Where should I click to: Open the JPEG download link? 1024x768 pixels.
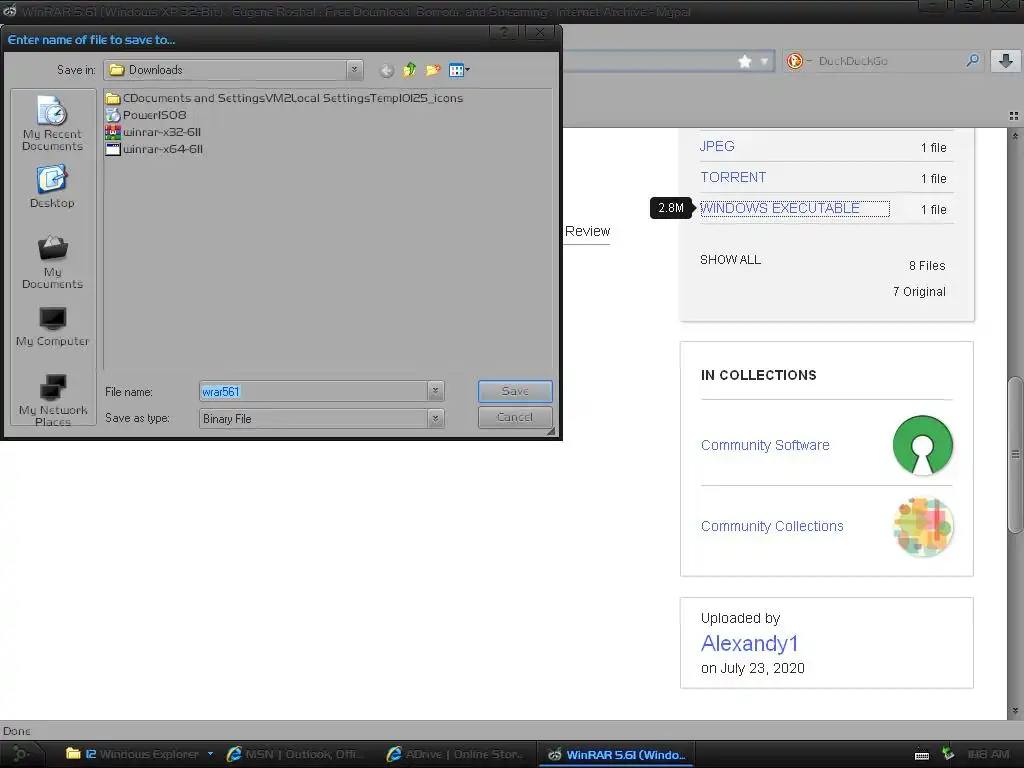(x=717, y=146)
